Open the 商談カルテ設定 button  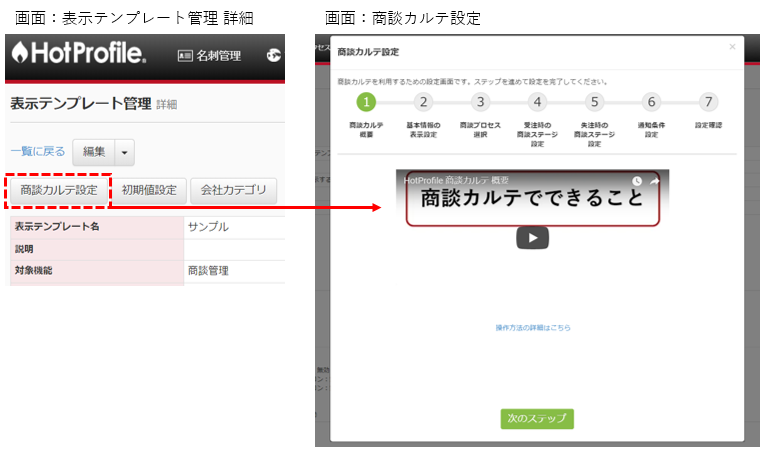(59, 190)
